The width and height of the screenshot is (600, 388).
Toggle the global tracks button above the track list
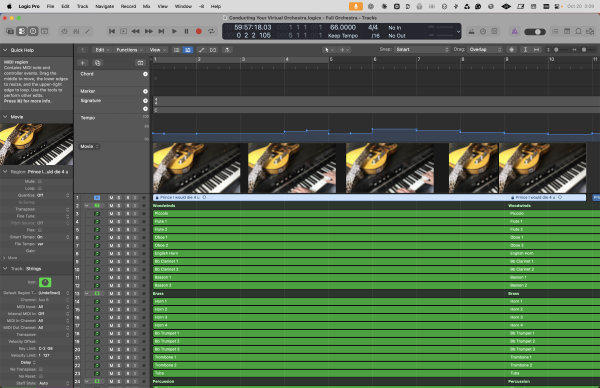pos(140,63)
